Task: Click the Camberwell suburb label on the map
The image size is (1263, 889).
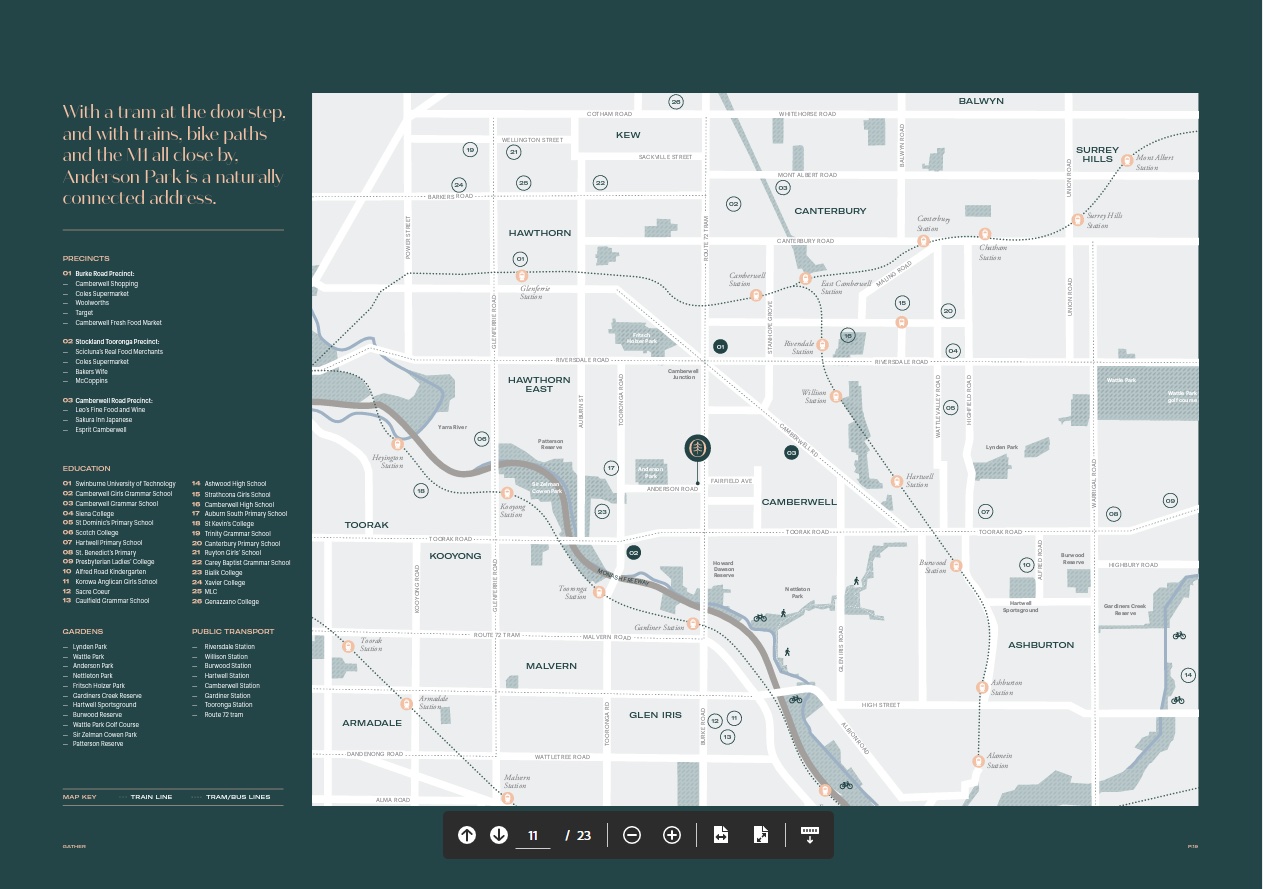Action: click(x=799, y=502)
